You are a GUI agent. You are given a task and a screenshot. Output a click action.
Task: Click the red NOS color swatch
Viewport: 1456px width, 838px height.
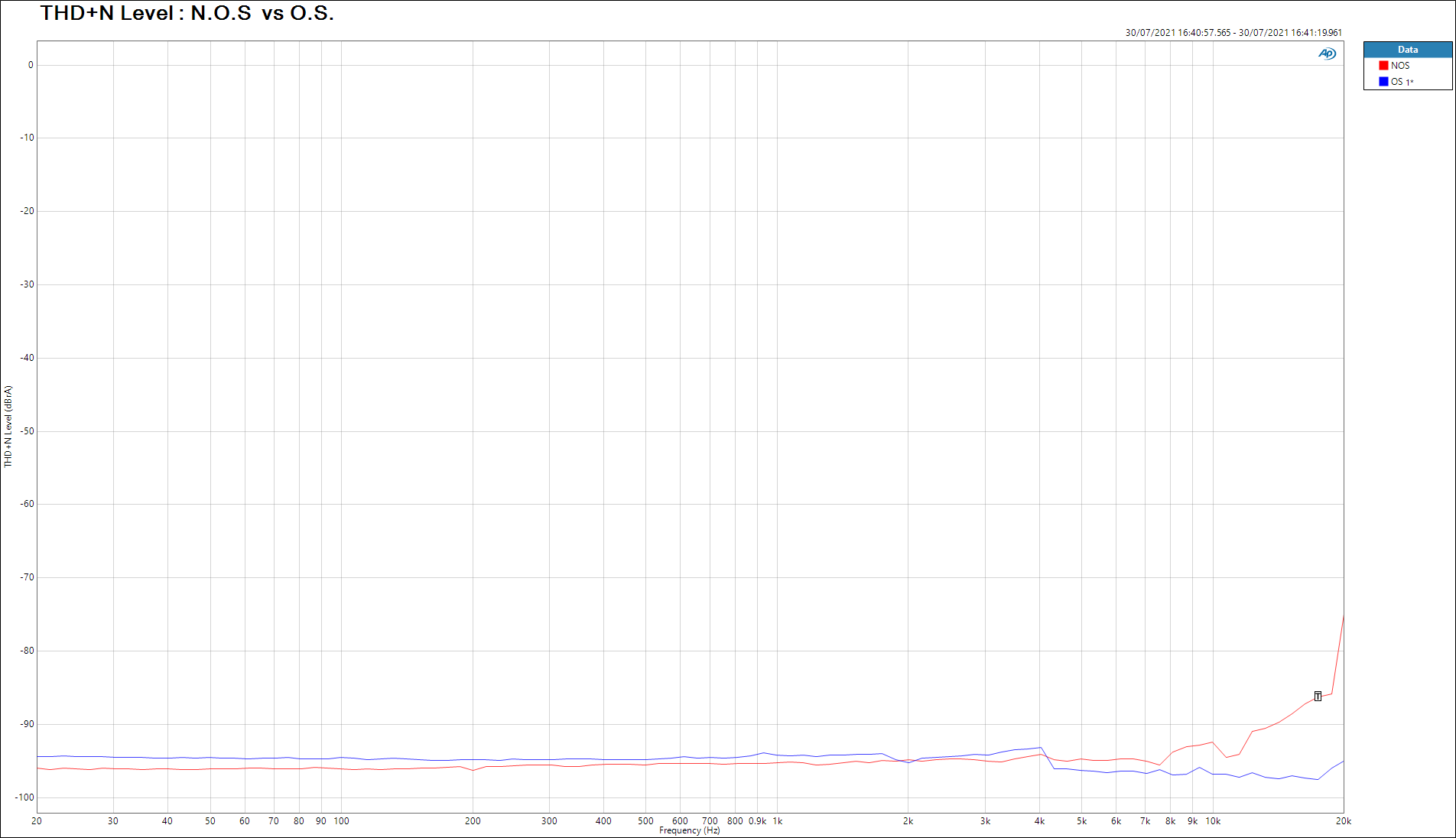tap(1383, 66)
